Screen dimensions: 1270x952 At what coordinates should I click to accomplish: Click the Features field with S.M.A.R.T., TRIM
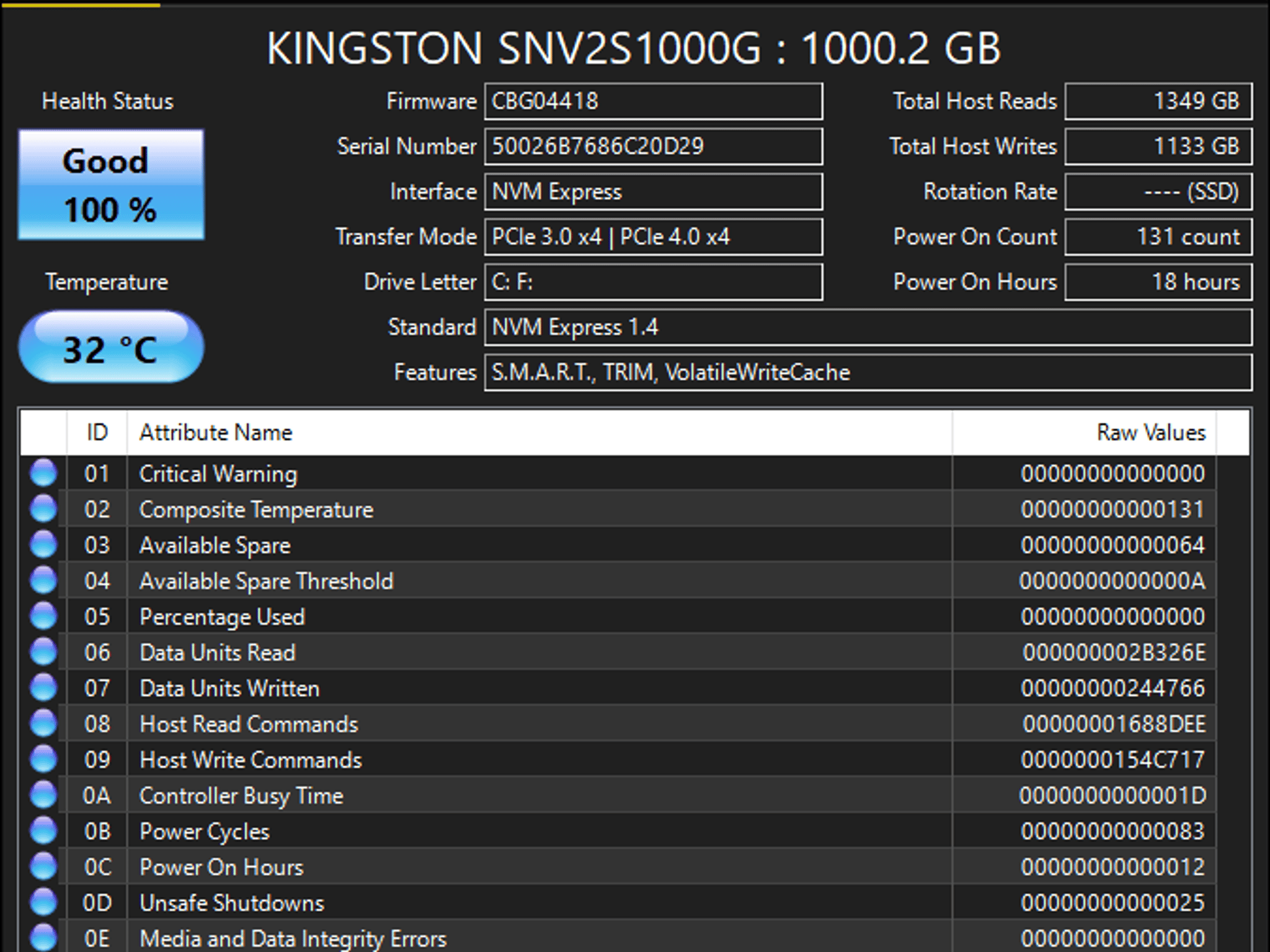868,372
